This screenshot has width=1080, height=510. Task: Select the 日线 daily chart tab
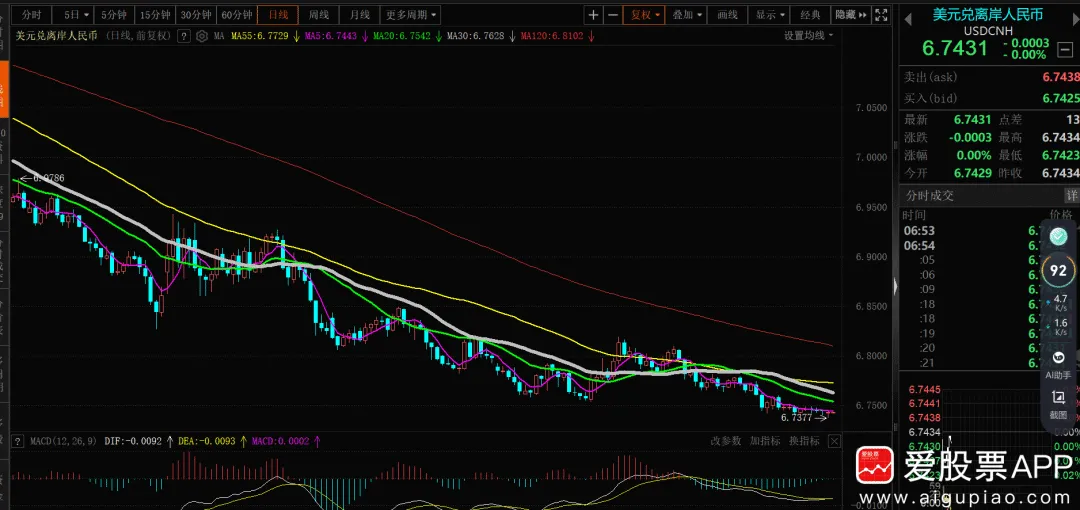278,14
